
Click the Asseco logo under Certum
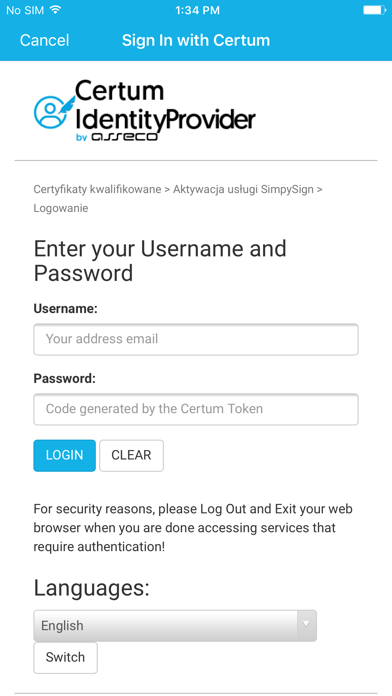click(x=117, y=137)
